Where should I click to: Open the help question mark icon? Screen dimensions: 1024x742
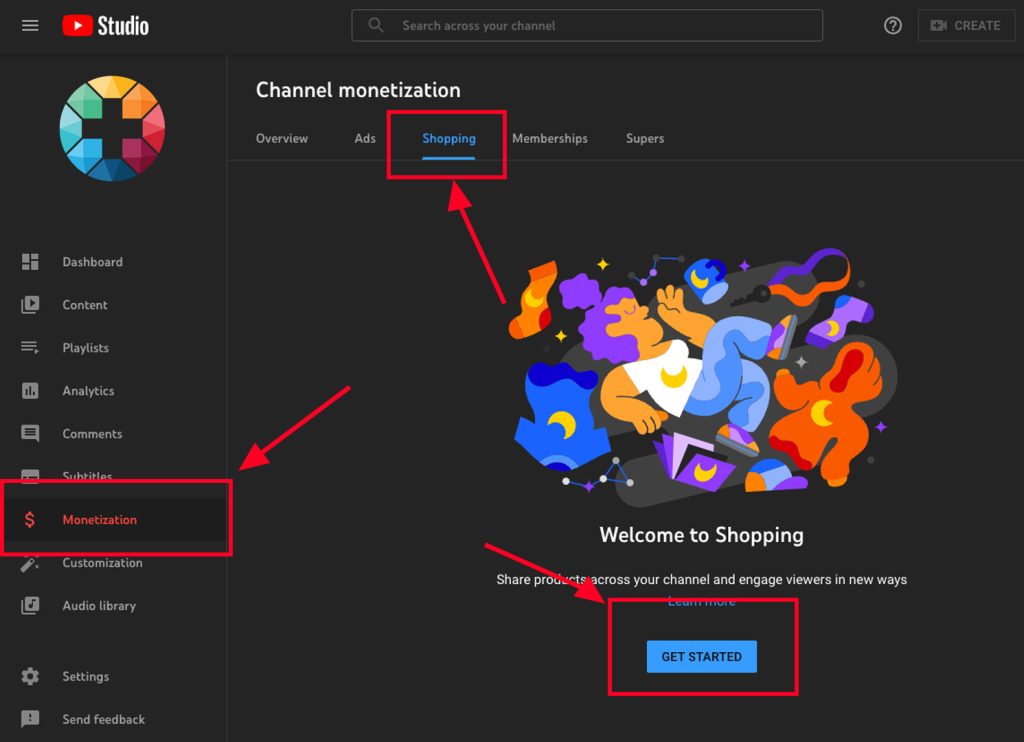(893, 25)
